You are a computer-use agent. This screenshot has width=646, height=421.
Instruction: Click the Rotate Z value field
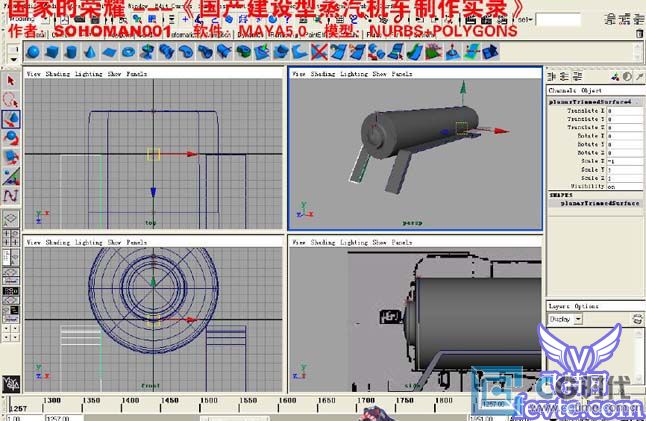[x=624, y=153]
